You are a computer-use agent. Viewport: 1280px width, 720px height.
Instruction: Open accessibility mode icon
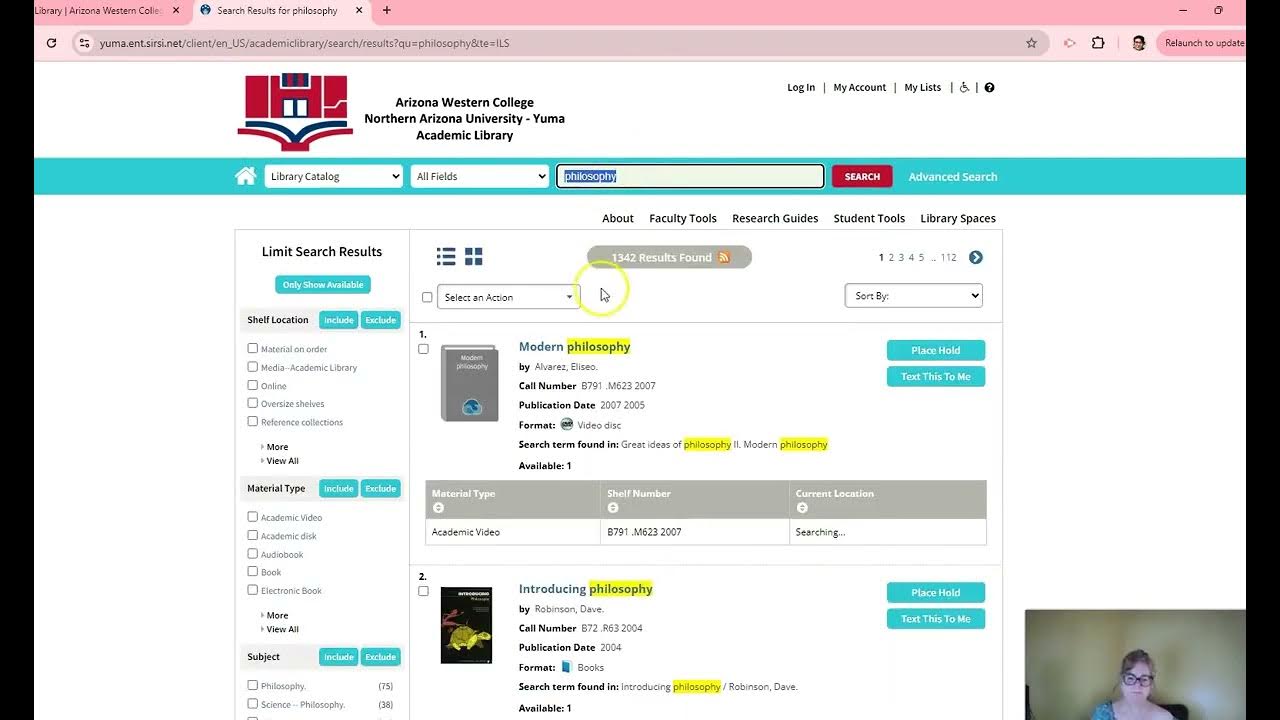click(x=964, y=87)
